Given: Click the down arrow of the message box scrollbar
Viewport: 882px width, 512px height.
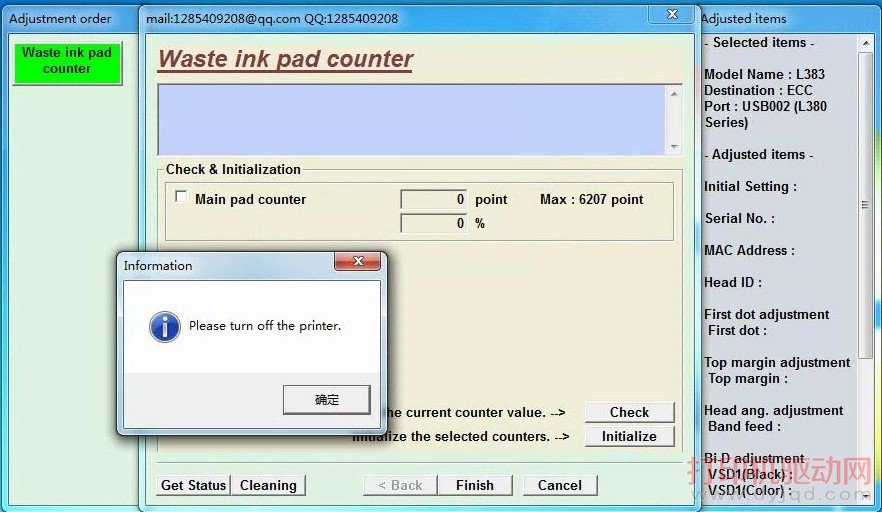Looking at the screenshot, I should (673, 147).
